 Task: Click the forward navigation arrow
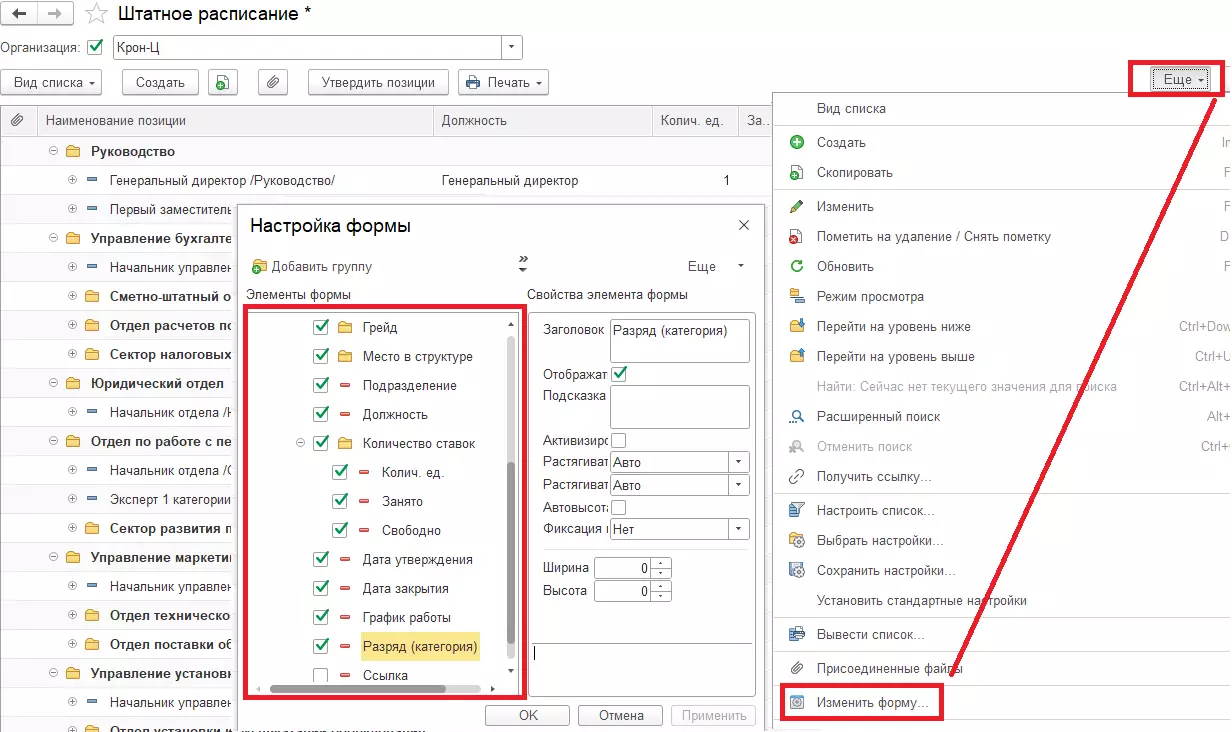54,14
